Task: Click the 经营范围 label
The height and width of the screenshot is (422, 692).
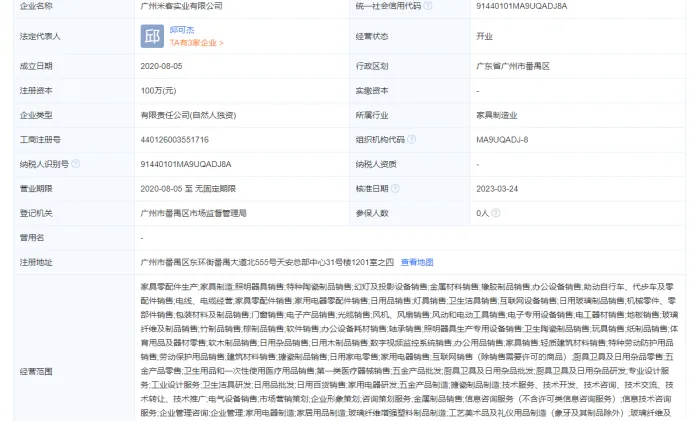Action: pos(36,371)
